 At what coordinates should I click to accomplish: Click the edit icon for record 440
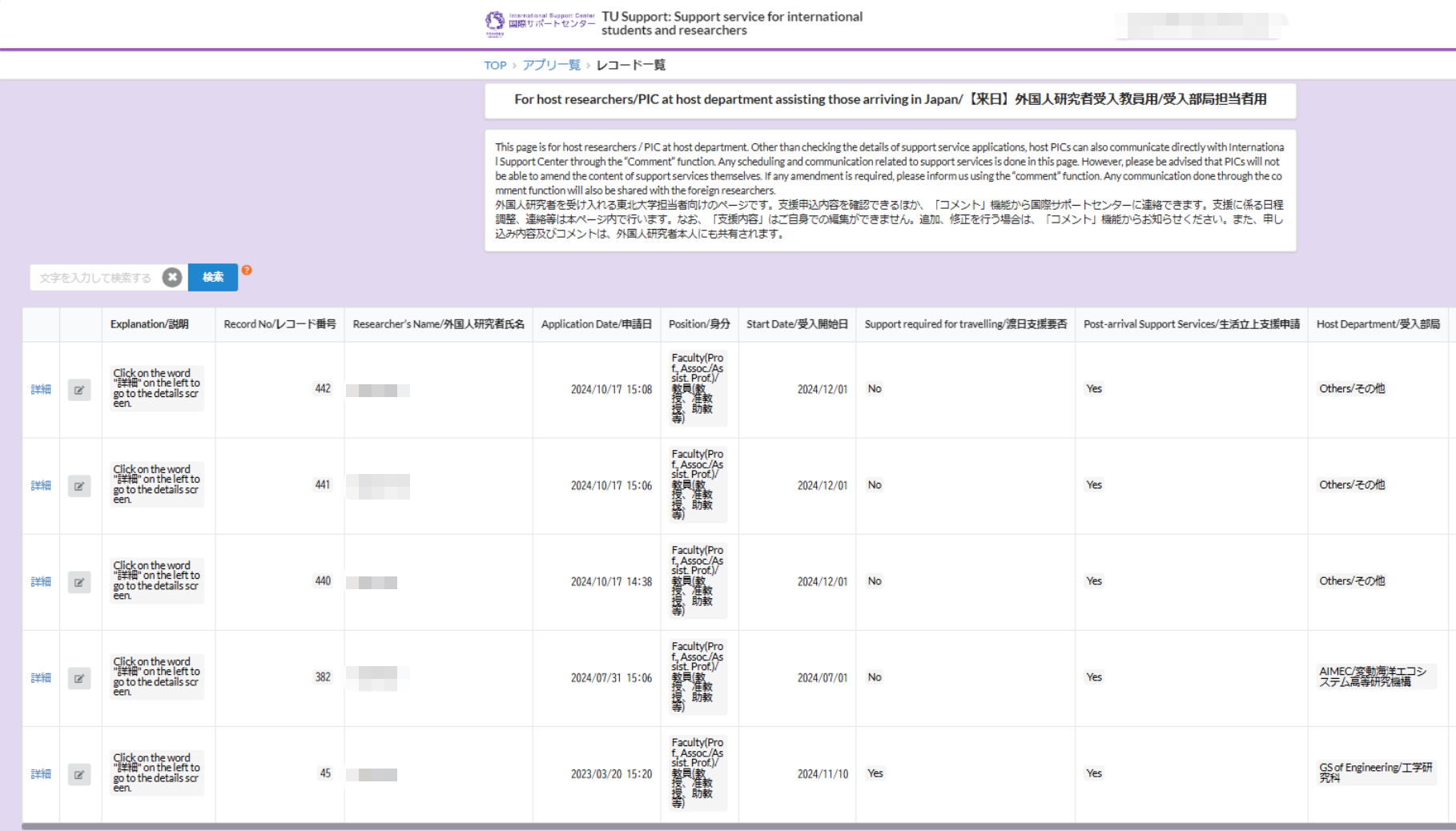coord(79,582)
